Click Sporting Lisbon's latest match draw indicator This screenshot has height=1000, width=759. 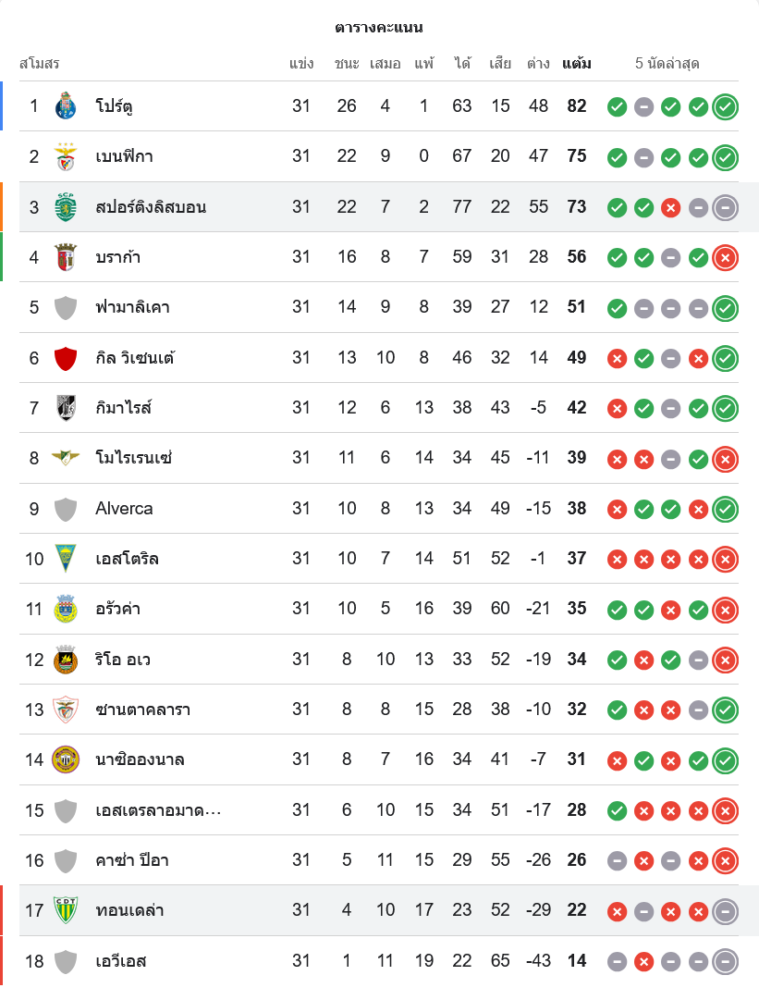point(725,207)
